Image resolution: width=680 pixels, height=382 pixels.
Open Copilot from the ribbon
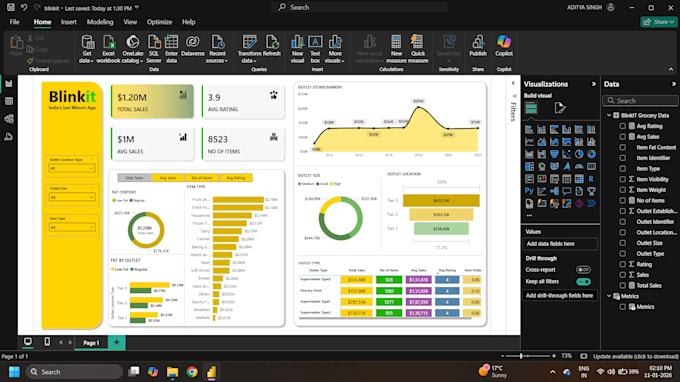[x=504, y=46]
